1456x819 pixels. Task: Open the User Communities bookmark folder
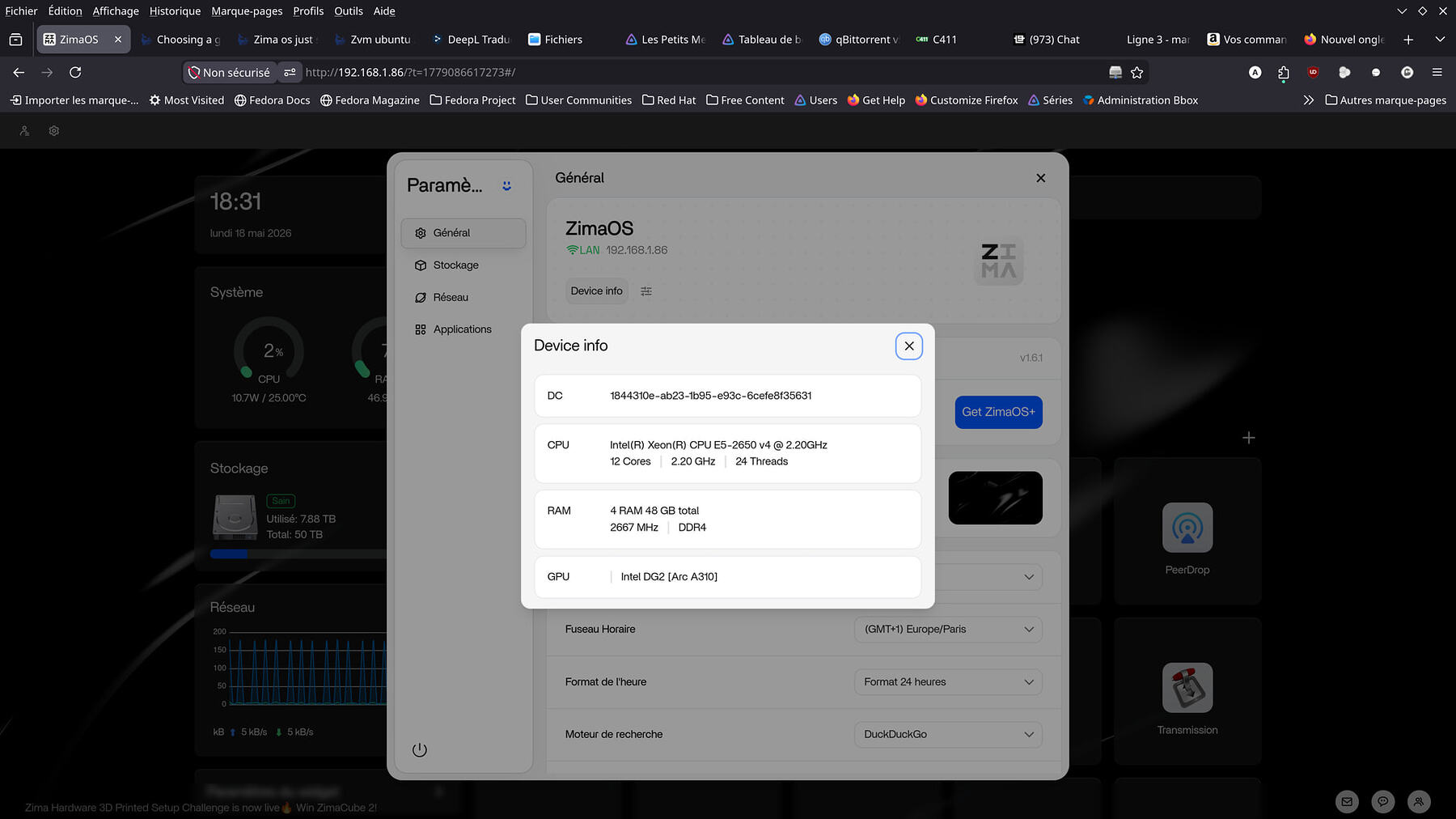click(578, 100)
